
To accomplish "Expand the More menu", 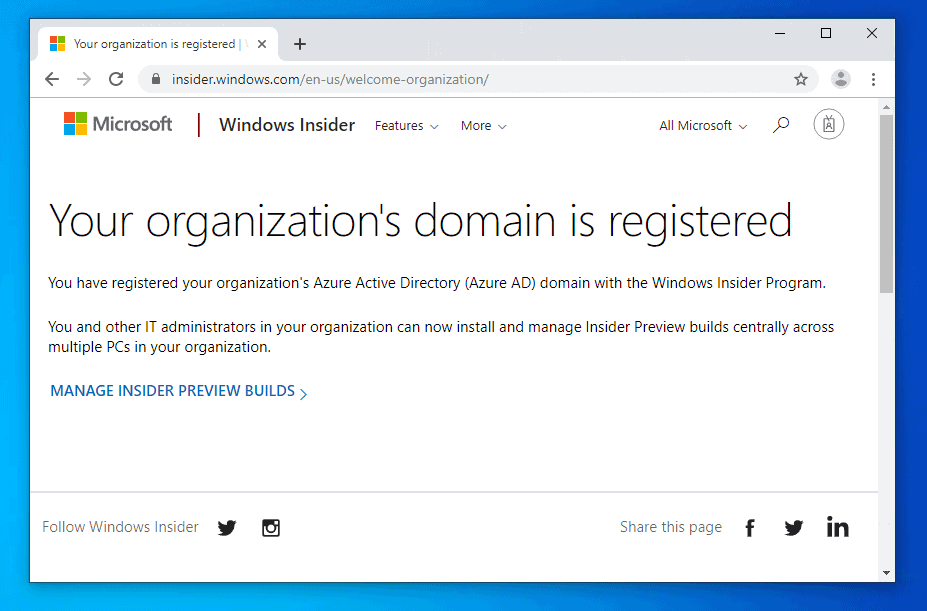I will [483, 126].
